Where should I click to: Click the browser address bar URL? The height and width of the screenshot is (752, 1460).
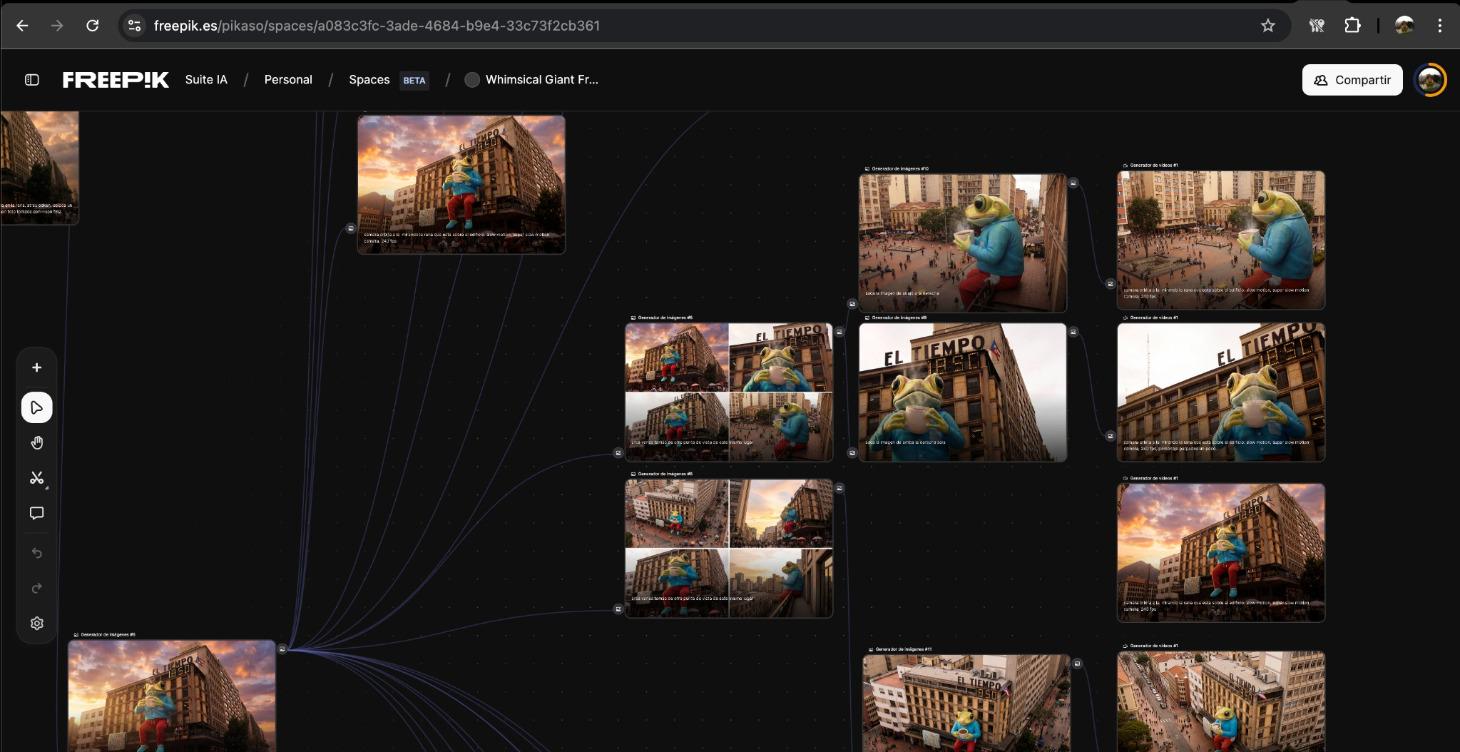tap(377, 26)
